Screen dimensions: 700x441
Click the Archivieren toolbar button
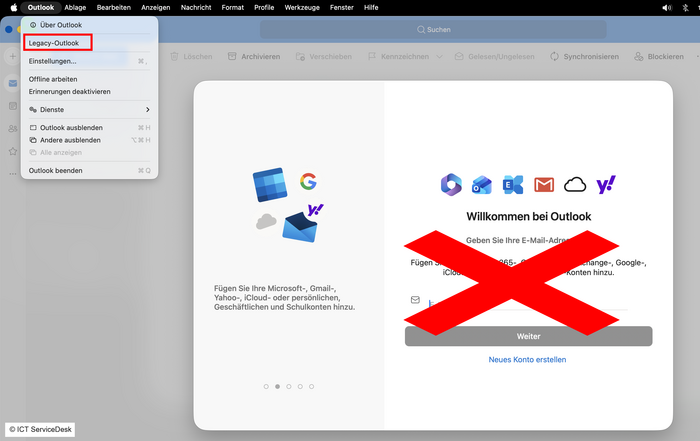point(254,57)
